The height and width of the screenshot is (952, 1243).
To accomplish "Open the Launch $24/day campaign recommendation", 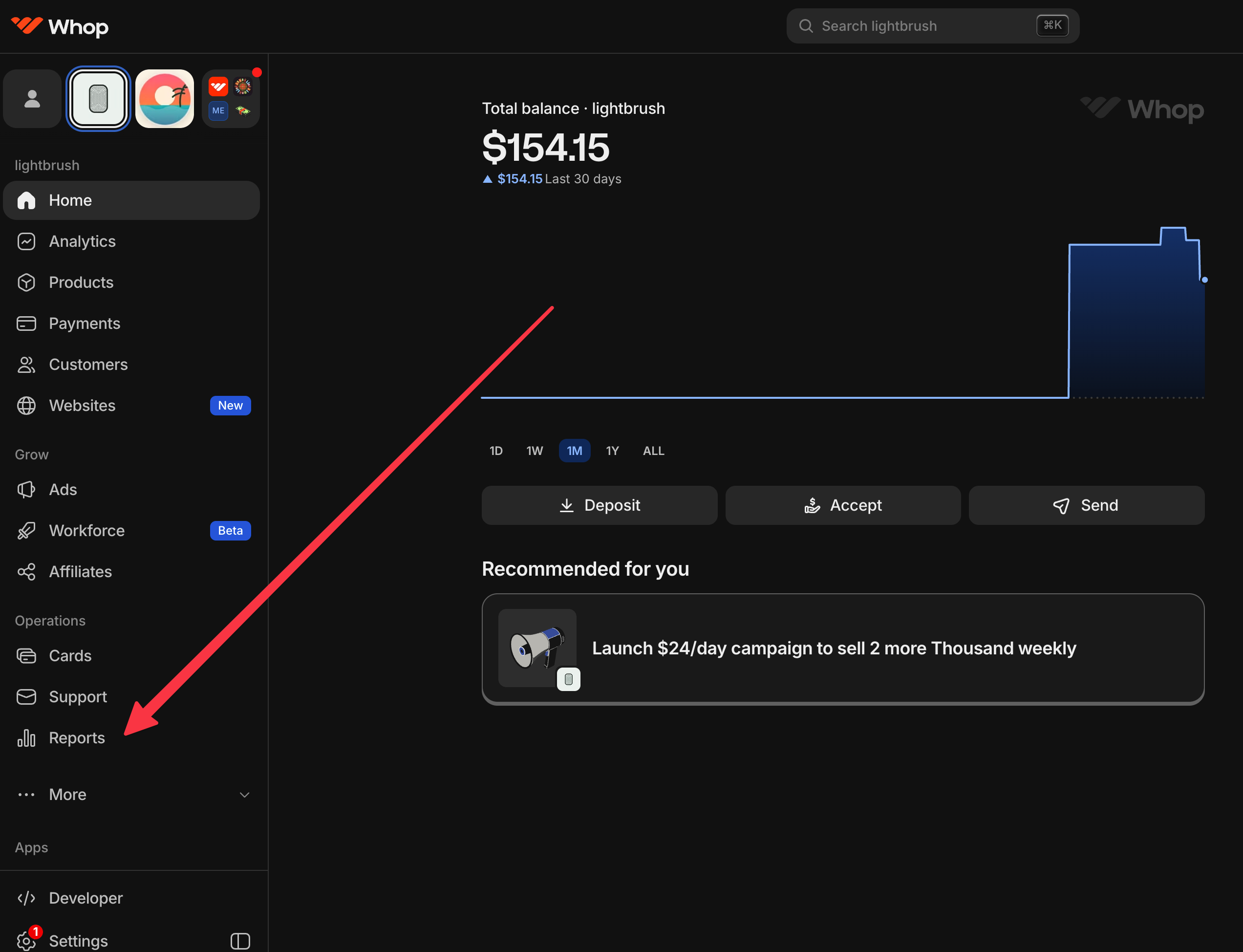I will pos(843,649).
